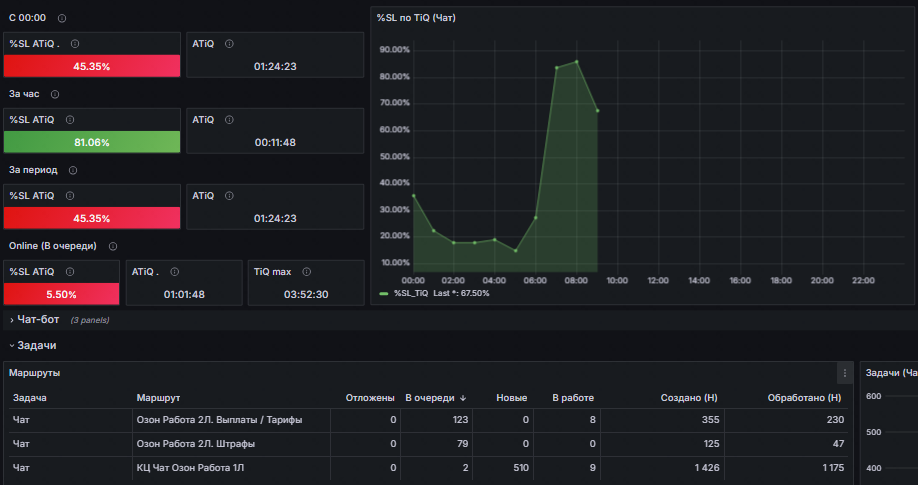
Task: Open Маршруты panel three-dot menu
Action: coord(844,373)
